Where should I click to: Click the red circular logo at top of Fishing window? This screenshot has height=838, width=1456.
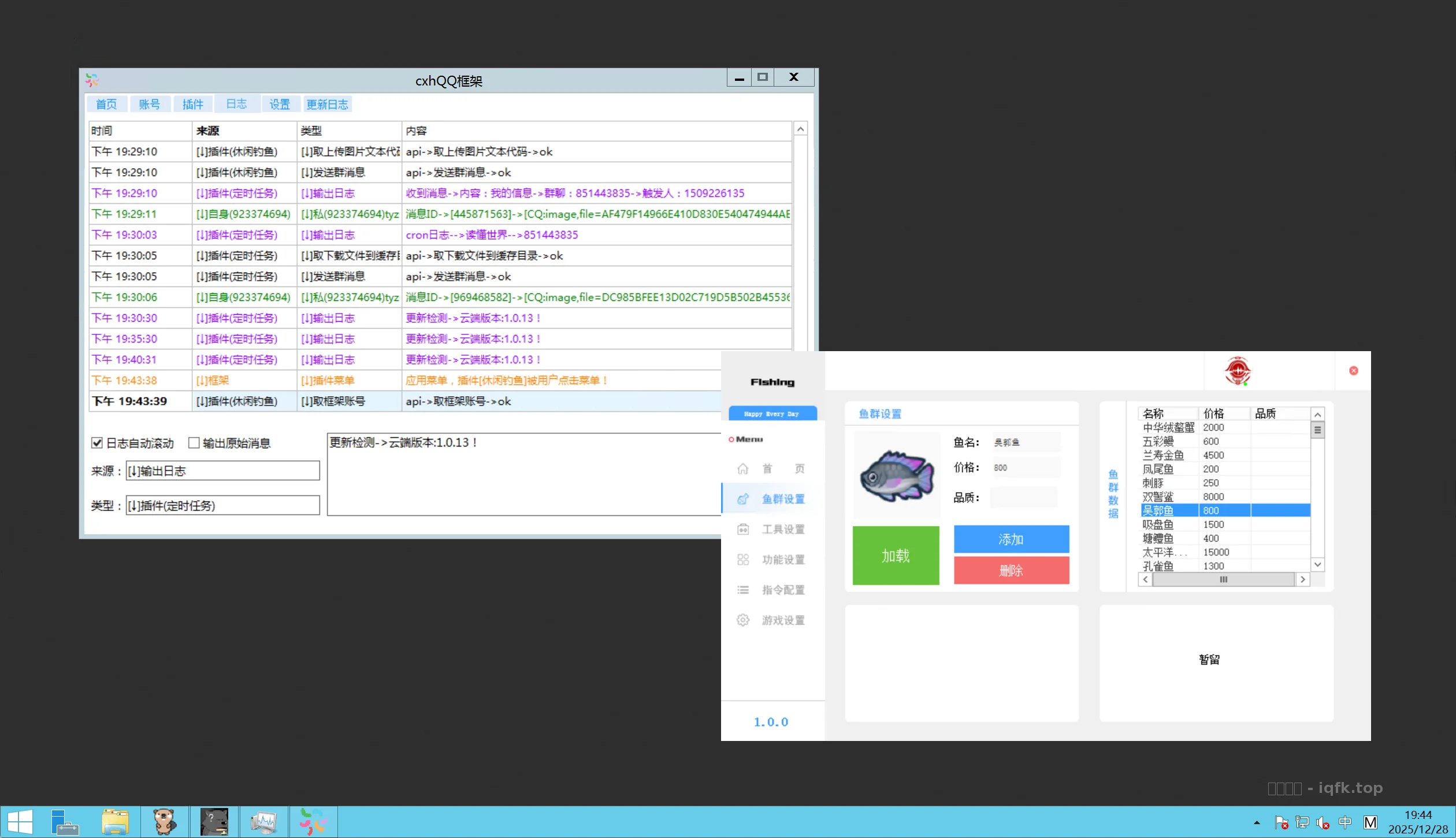pos(1237,371)
